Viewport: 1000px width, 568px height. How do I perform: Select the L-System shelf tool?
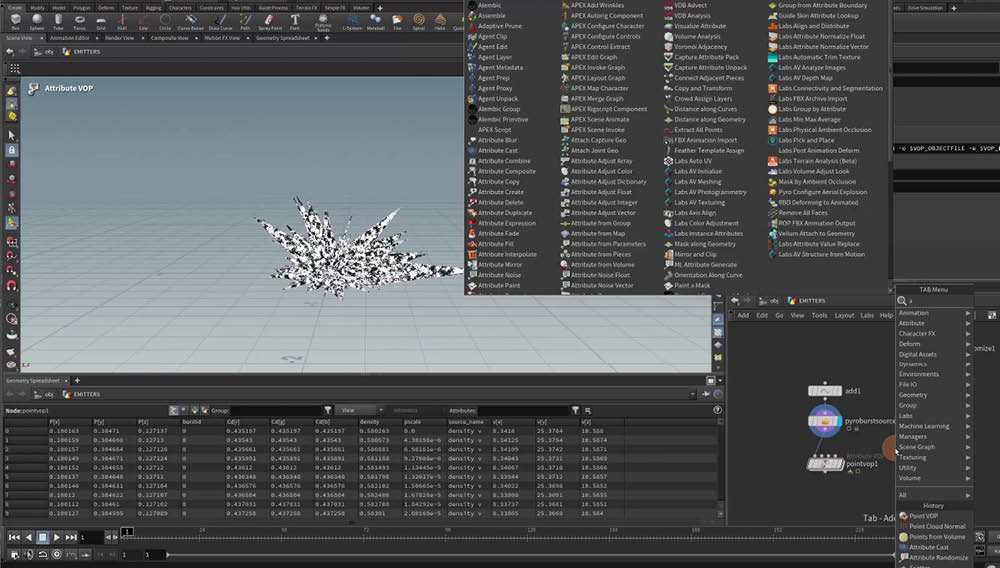[351, 20]
